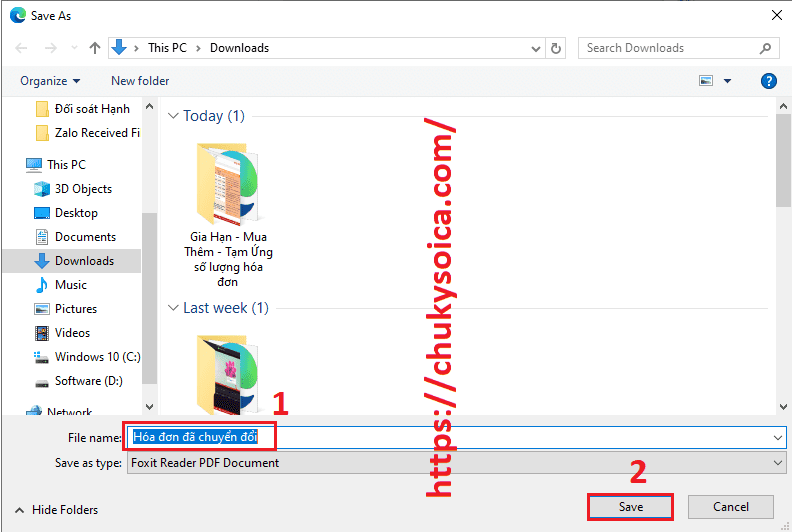Click the search magnifier icon
Screen dimensions: 792x532
point(766,48)
